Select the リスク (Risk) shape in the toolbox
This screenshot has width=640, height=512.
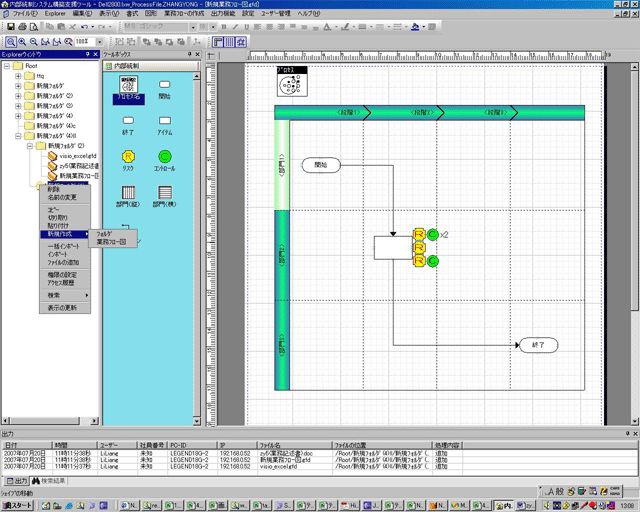click(x=128, y=157)
